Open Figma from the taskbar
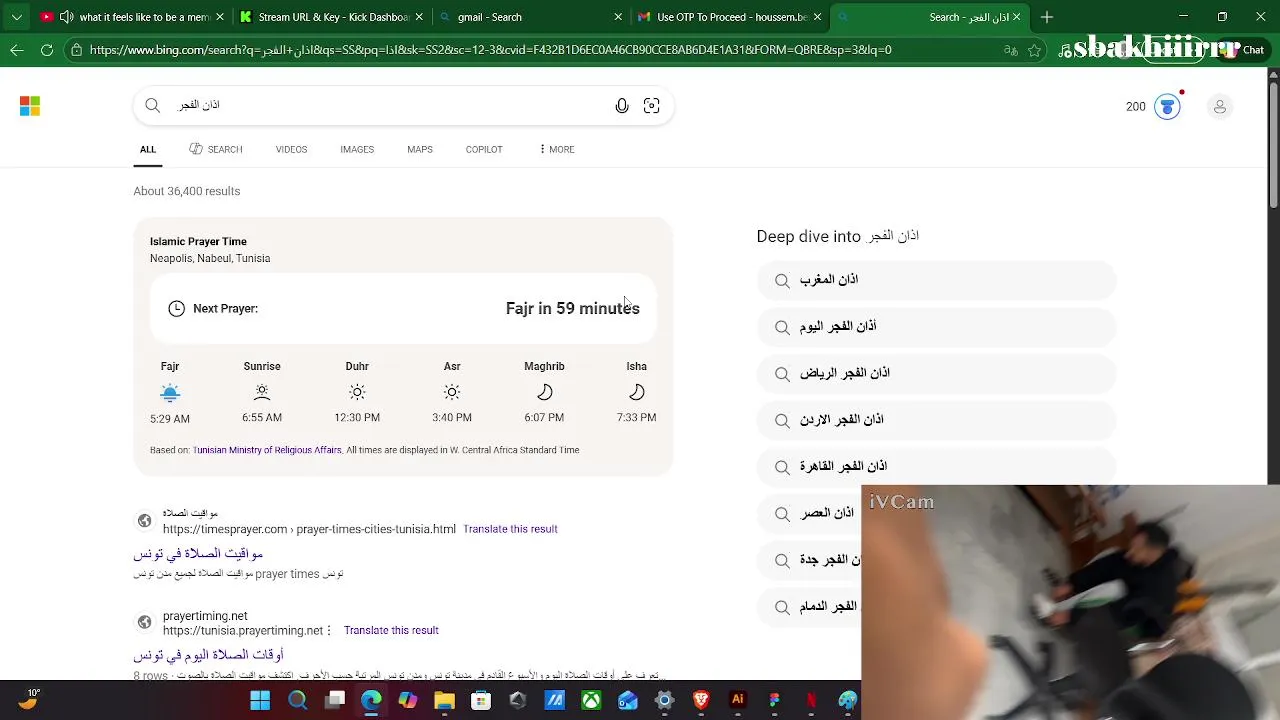The width and height of the screenshot is (1280, 720). pyautogui.click(x=775, y=700)
